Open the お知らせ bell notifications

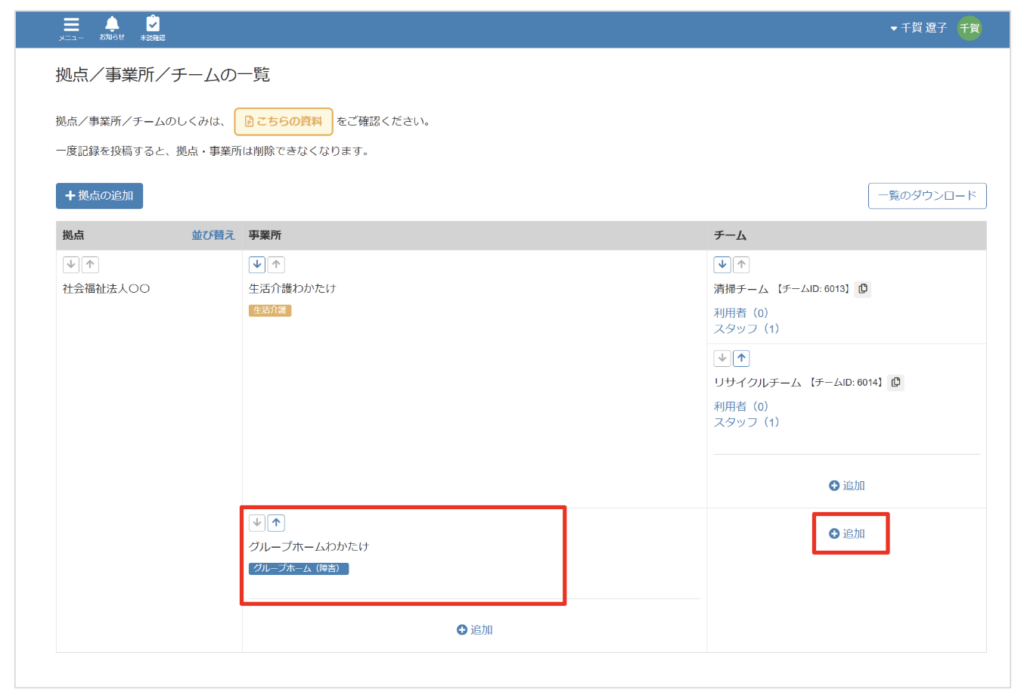pos(112,28)
